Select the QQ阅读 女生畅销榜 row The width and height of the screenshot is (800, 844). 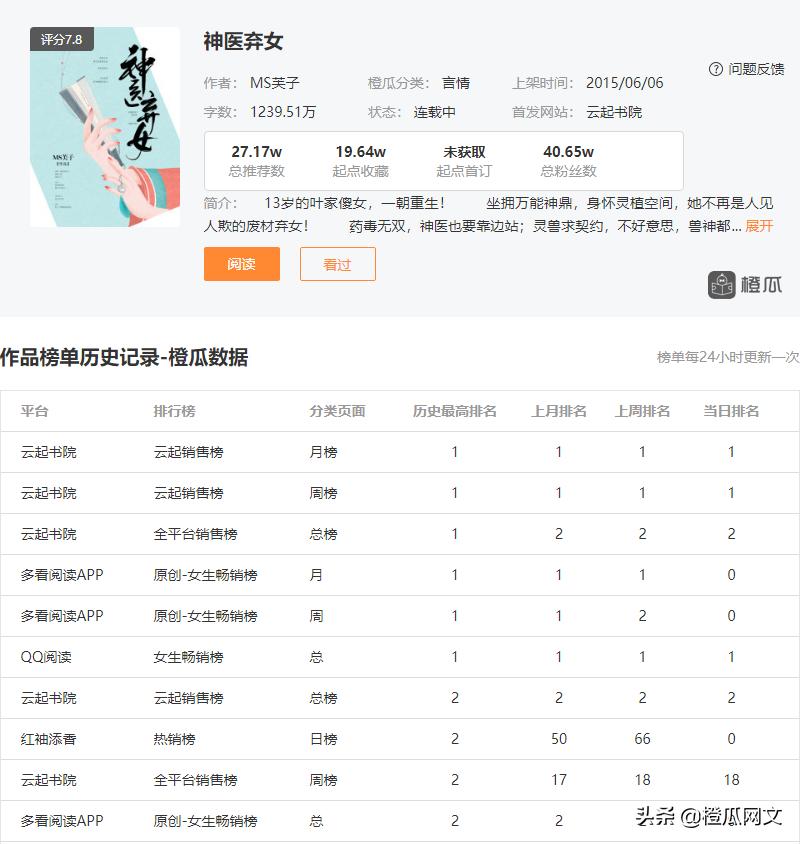pos(400,657)
